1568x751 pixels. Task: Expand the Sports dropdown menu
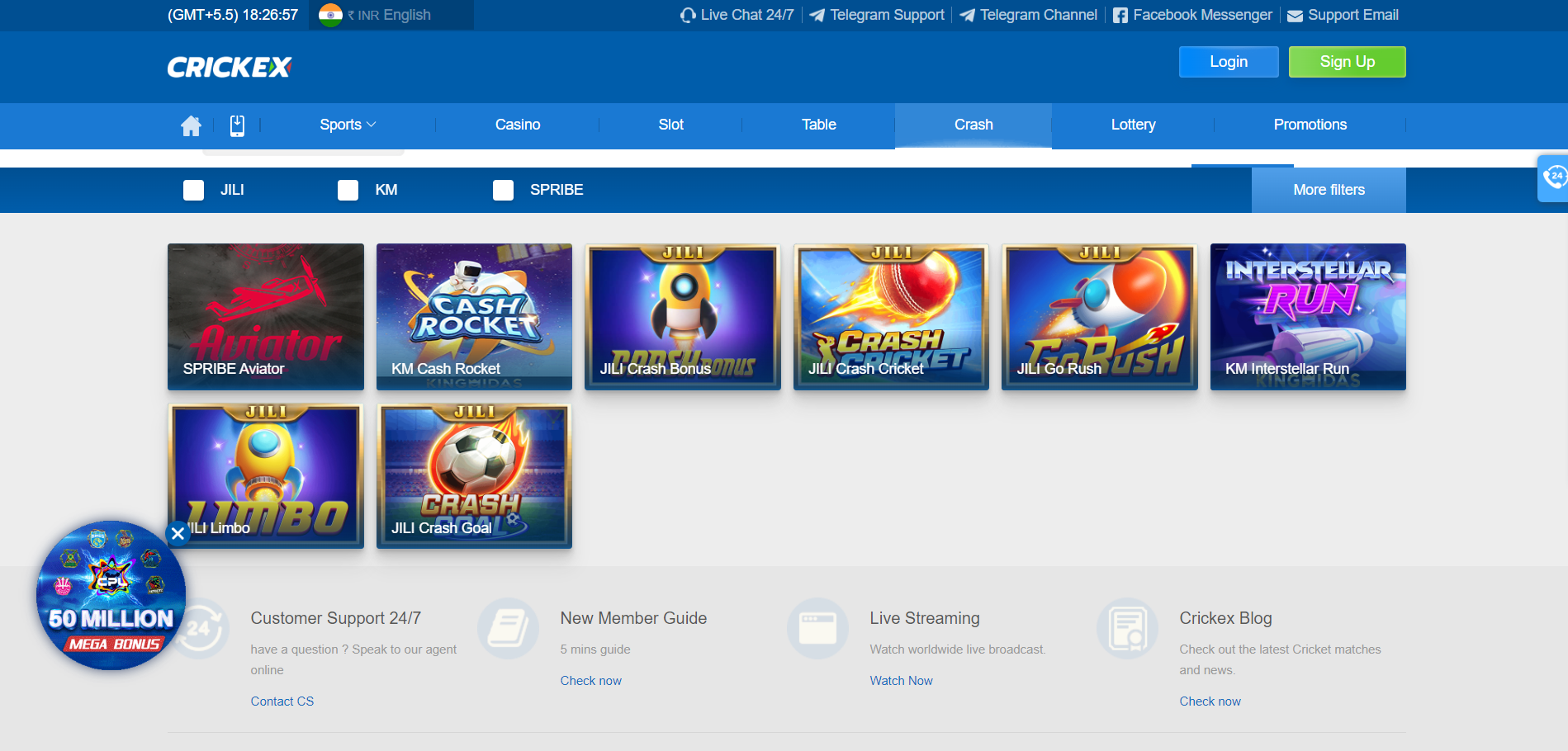pos(348,125)
